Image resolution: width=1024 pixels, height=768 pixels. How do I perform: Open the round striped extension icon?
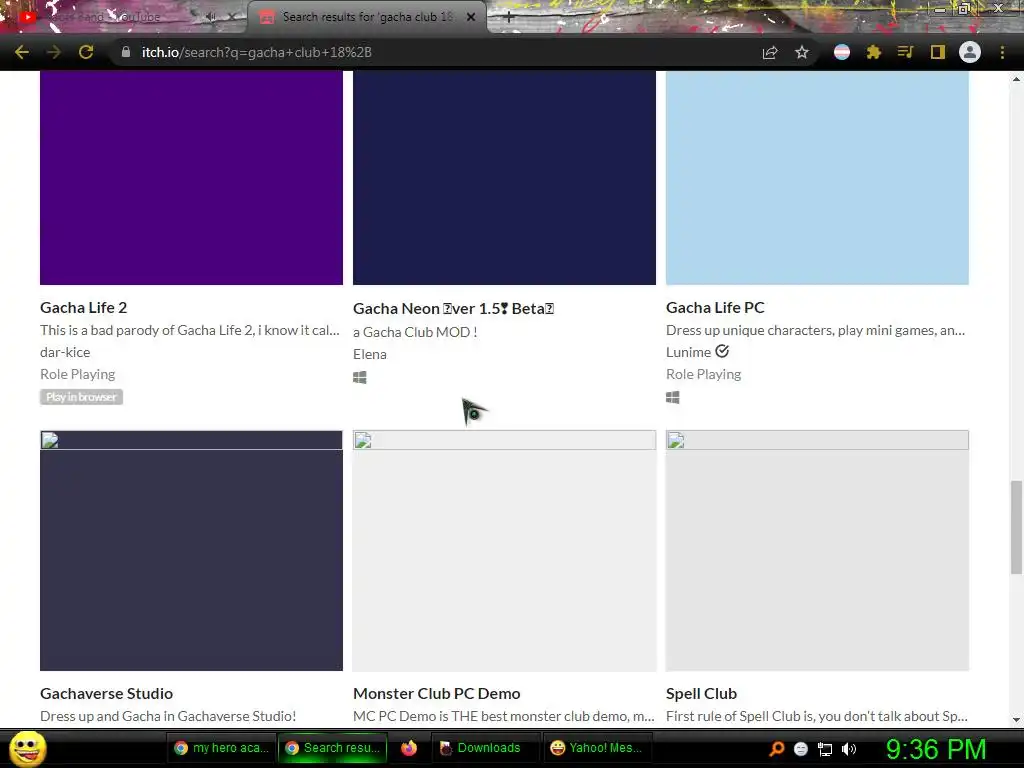click(x=842, y=52)
